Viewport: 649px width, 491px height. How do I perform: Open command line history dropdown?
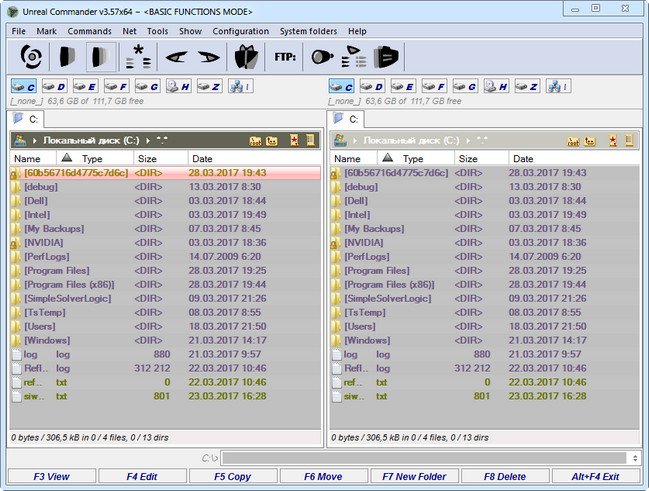point(635,458)
